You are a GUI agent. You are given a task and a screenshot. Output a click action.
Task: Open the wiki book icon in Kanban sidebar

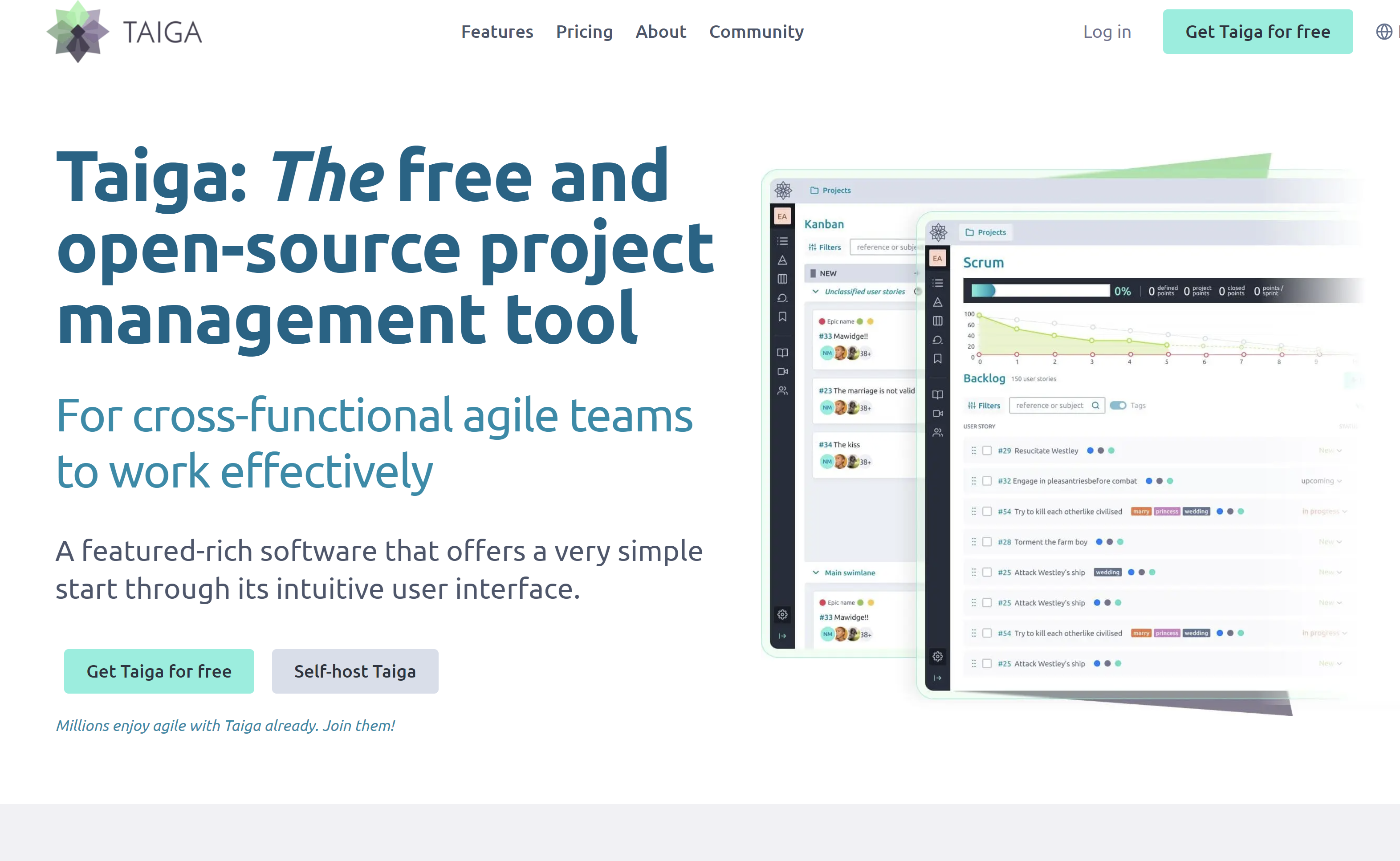(x=782, y=353)
